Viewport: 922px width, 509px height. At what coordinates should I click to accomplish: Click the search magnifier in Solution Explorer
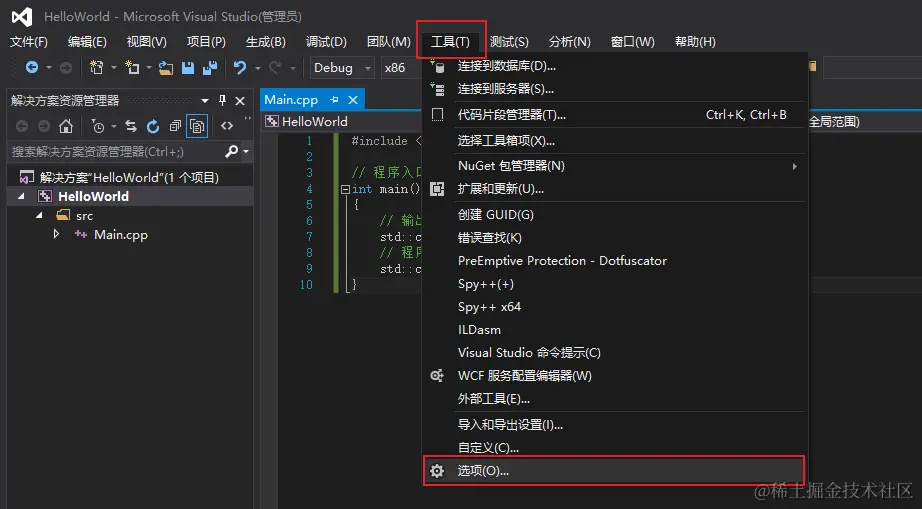(232, 152)
